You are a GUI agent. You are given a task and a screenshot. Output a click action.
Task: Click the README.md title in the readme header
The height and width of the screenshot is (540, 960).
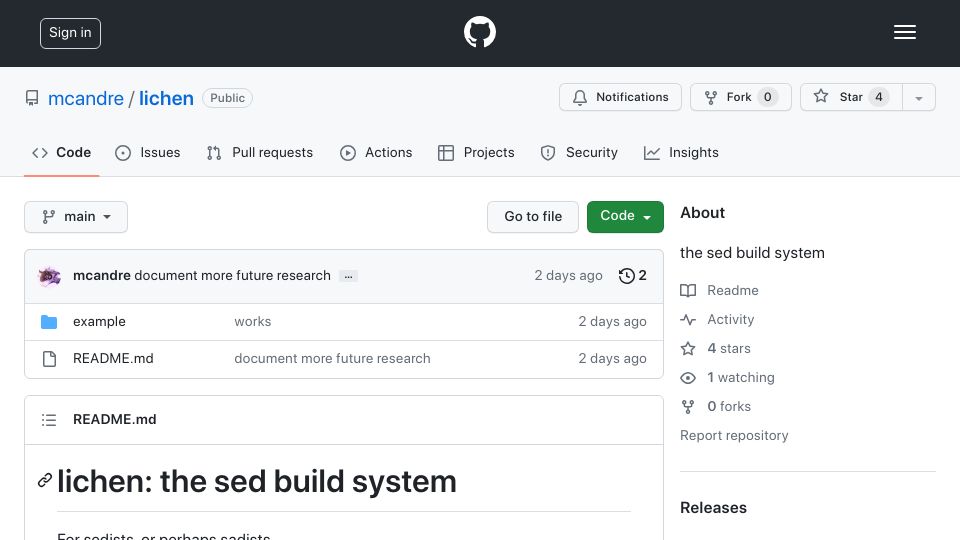click(x=114, y=419)
